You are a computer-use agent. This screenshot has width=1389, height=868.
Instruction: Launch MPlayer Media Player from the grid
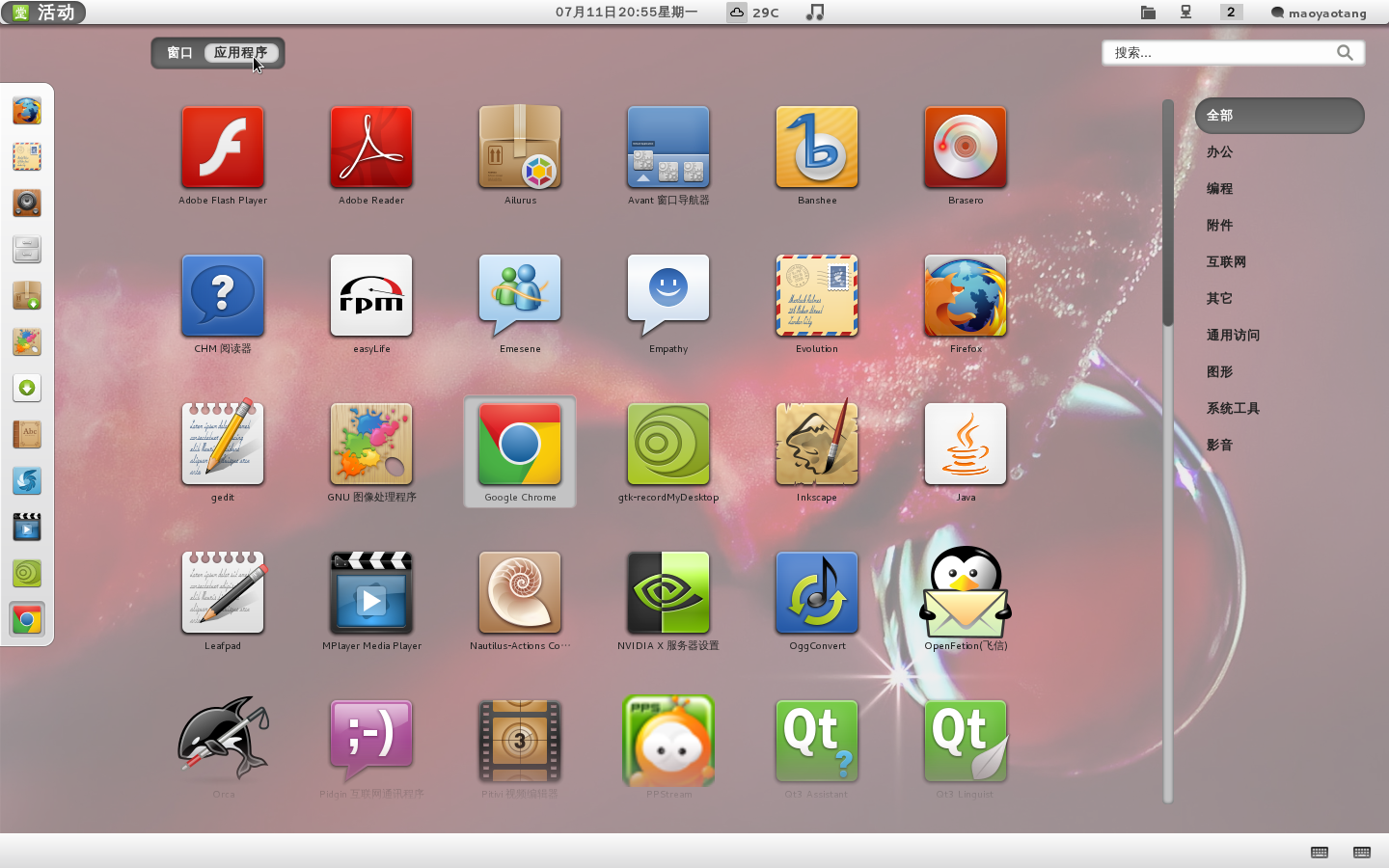point(371,593)
